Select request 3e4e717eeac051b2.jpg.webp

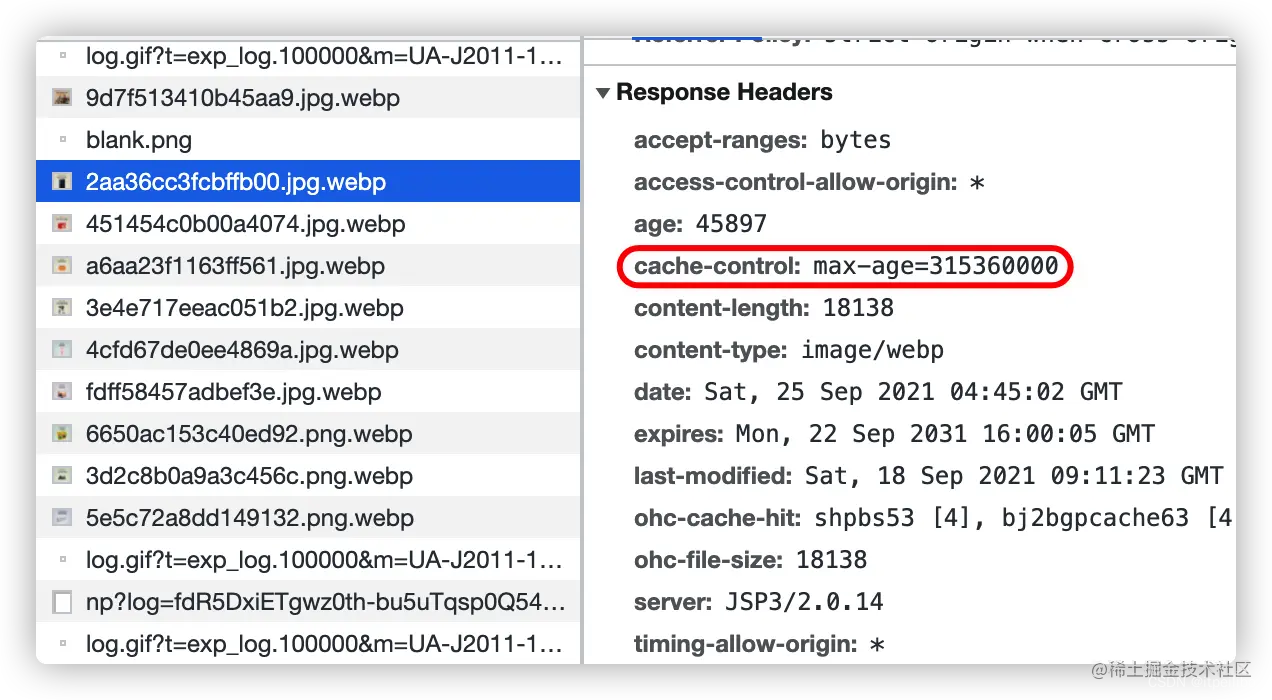pyautogui.click(x=308, y=308)
